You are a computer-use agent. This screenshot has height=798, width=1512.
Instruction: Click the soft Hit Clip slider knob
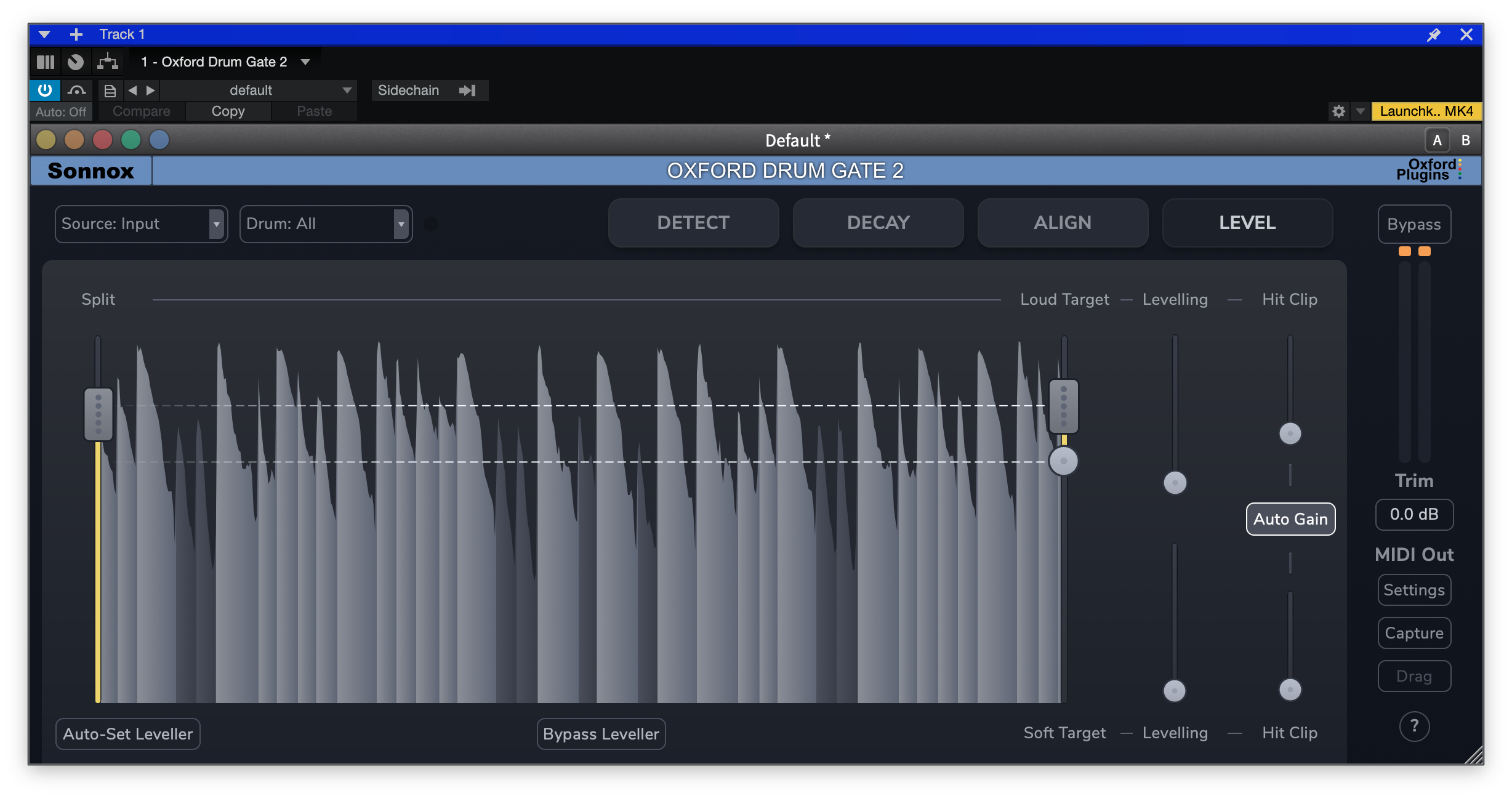click(x=1290, y=690)
